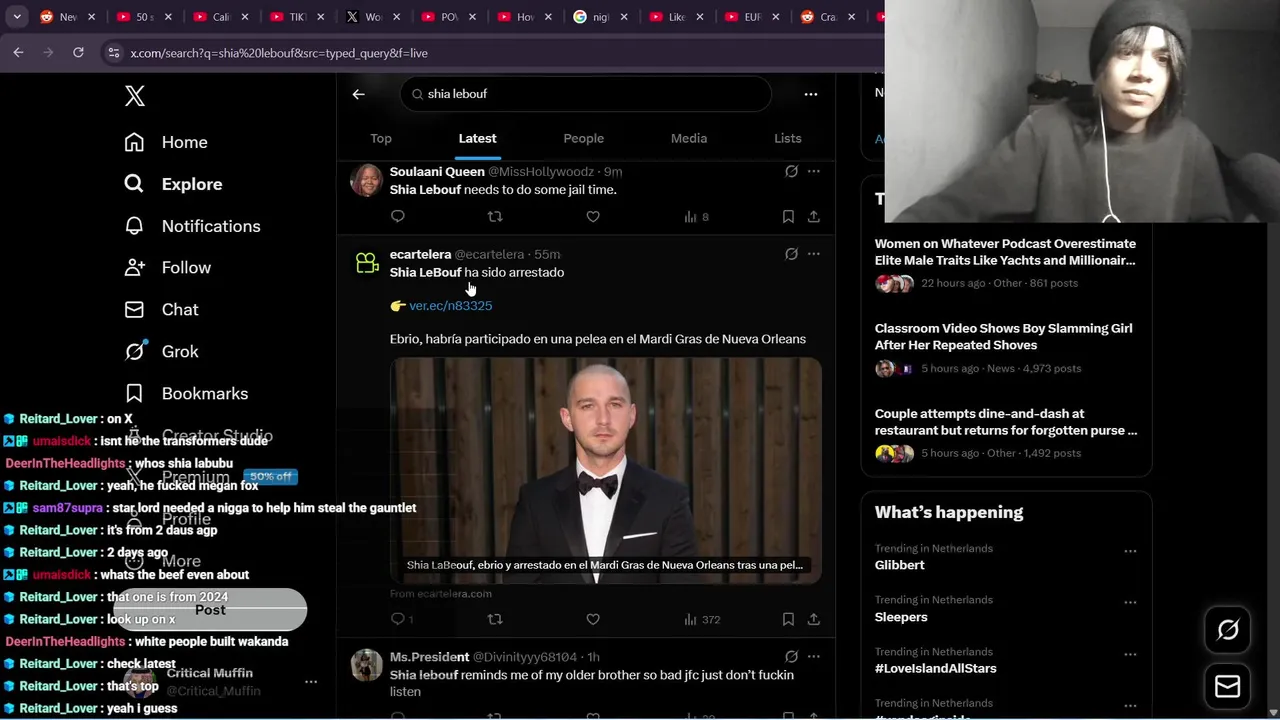Switch to the People tab

(x=583, y=138)
